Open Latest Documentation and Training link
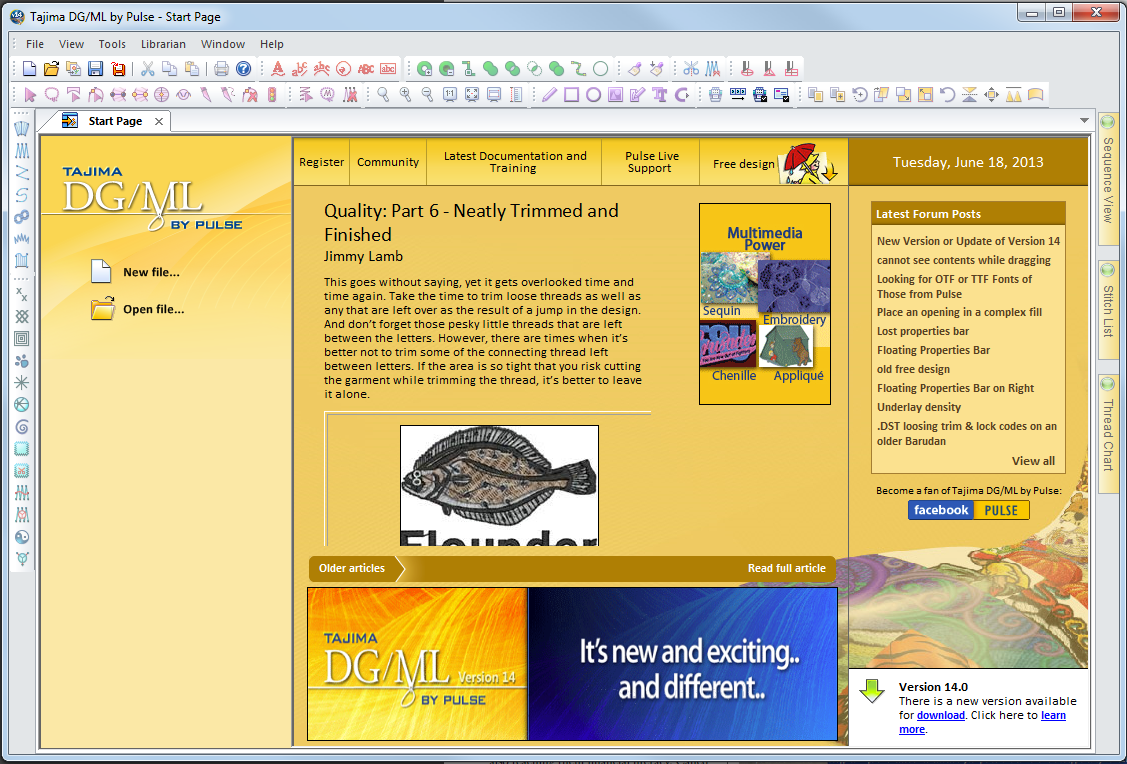 pos(515,162)
